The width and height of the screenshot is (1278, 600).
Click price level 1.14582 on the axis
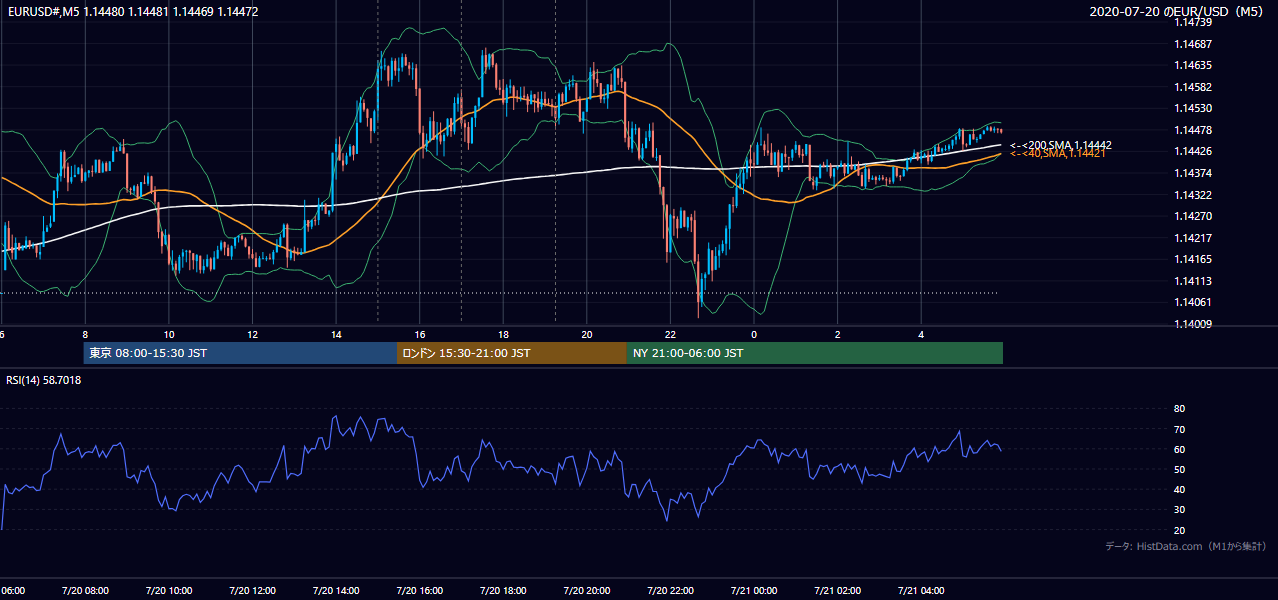coord(1193,87)
